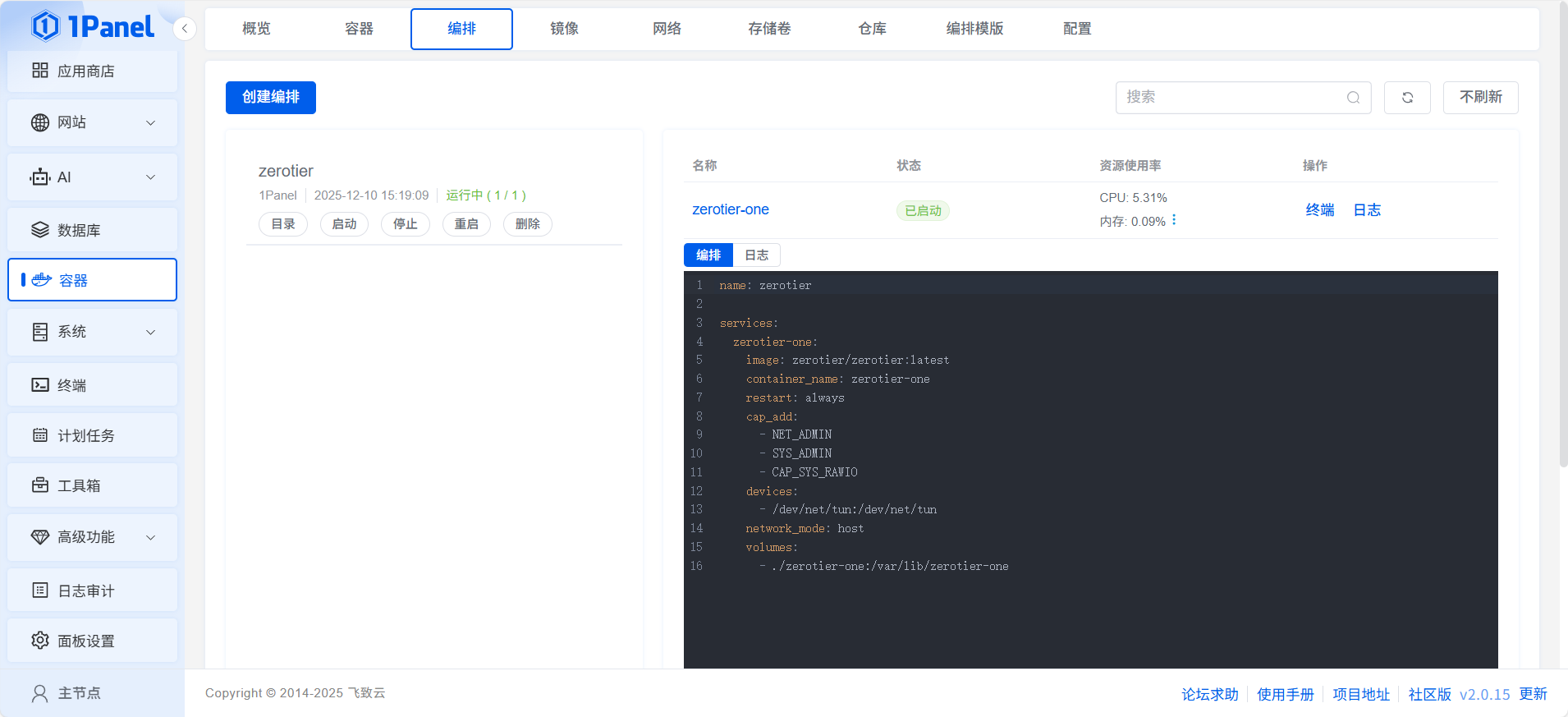Click the refresh icon button
The image size is (1568, 717).
[x=1407, y=98]
